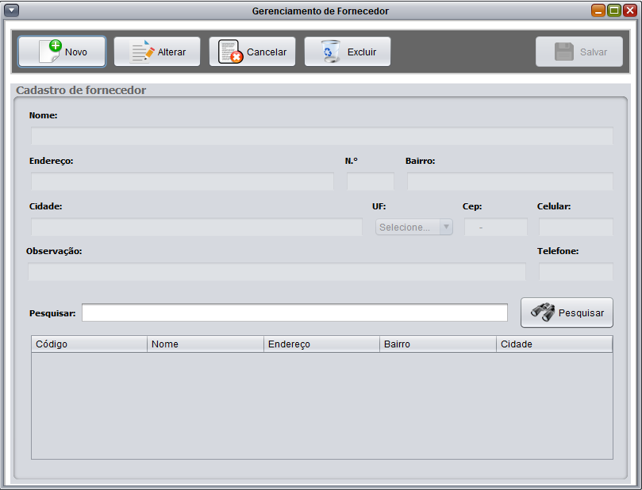Sort table by Nome column header

tap(205, 344)
